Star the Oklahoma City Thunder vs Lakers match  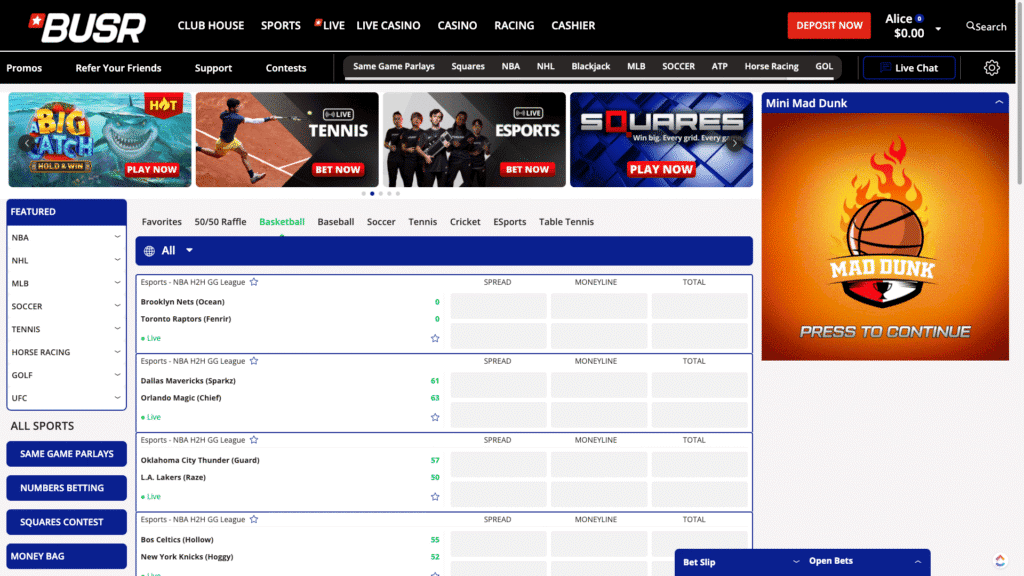pos(435,497)
